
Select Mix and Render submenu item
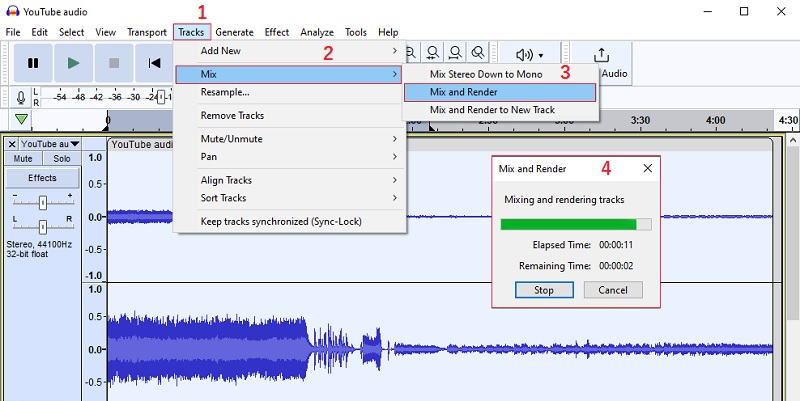[500, 92]
